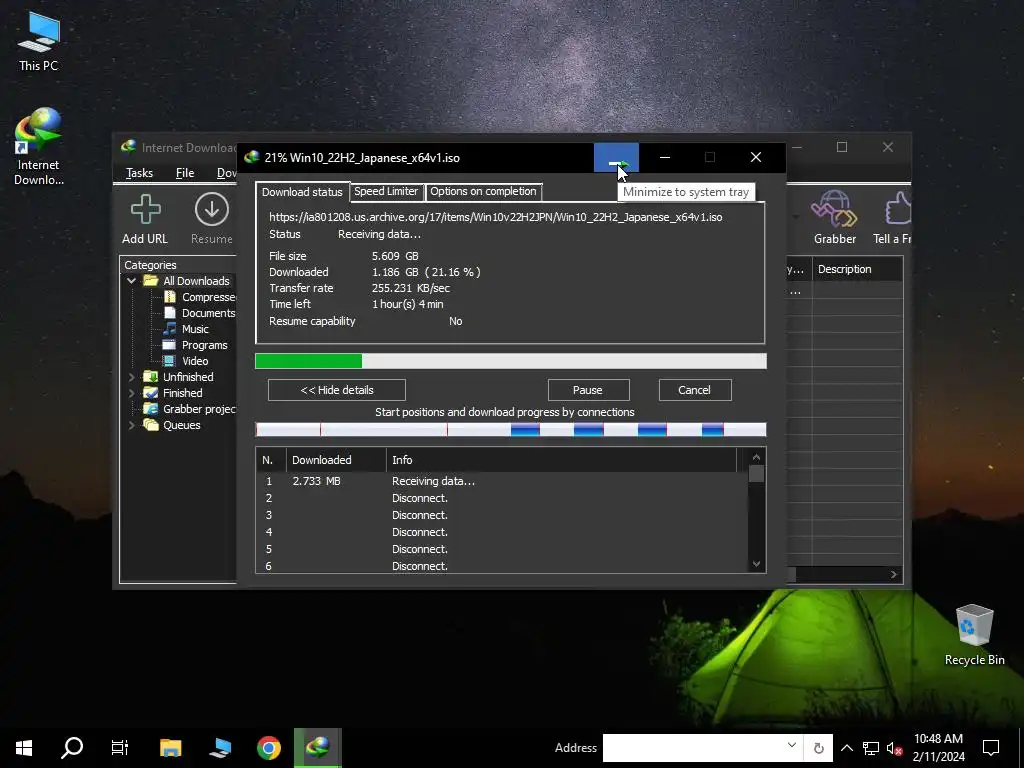Image resolution: width=1024 pixels, height=768 pixels.
Task: Open the Grabber tool icon
Action: [835, 217]
